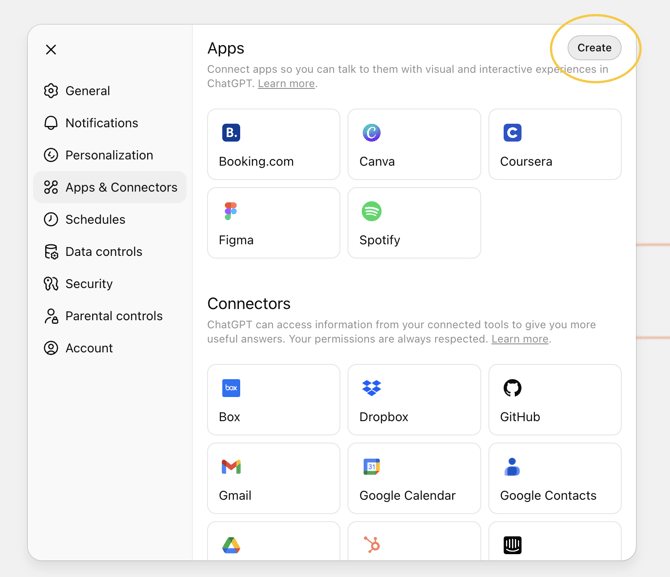
Task: Click the Booking.com app icon
Action: tap(231, 132)
